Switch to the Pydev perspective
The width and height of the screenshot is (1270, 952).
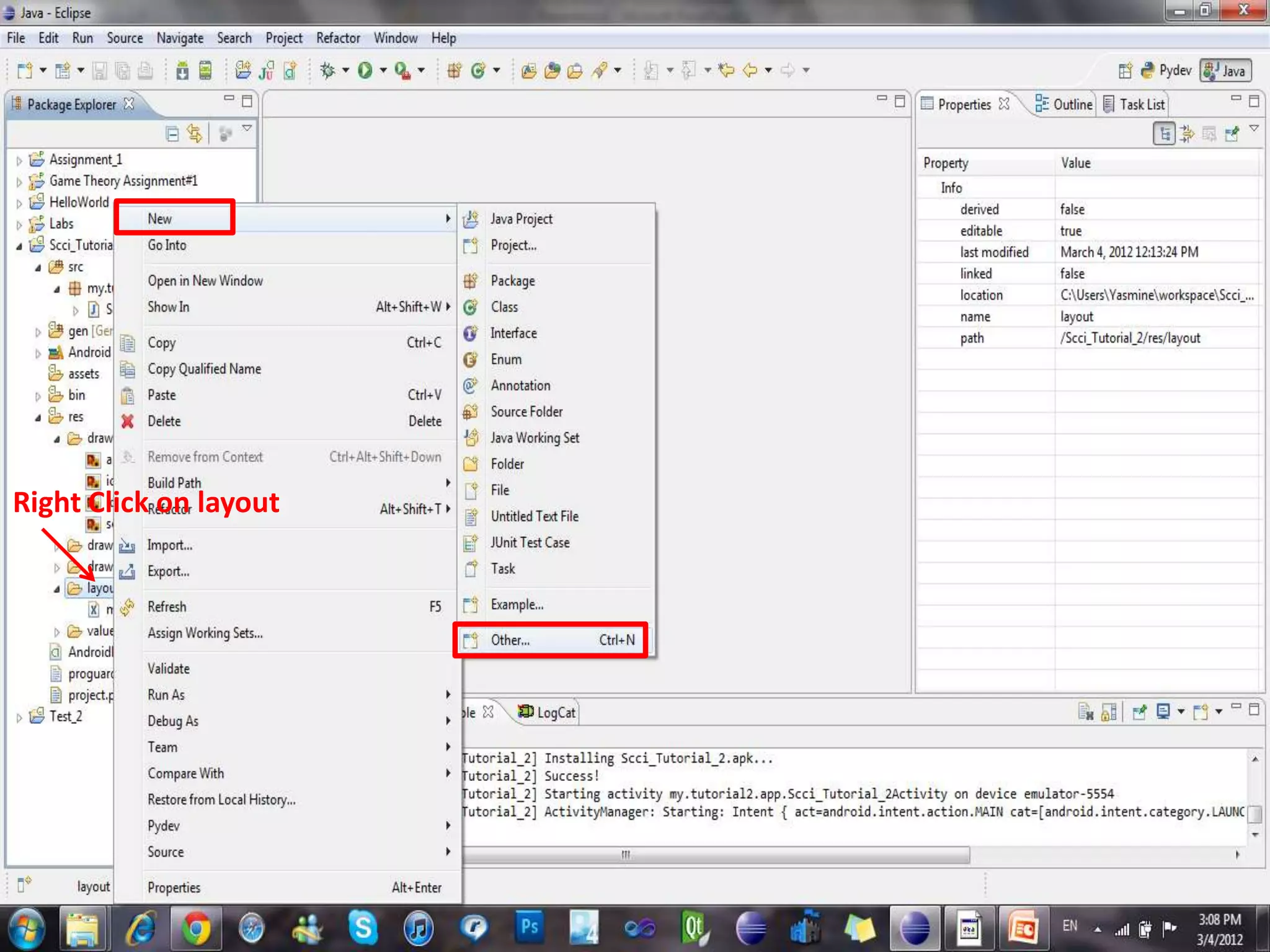pos(1166,71)
